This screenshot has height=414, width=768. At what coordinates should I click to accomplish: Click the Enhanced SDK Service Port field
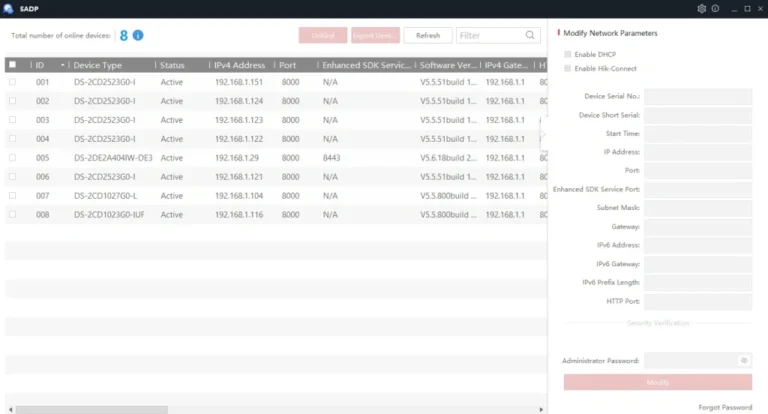click(x=697, y=189)
